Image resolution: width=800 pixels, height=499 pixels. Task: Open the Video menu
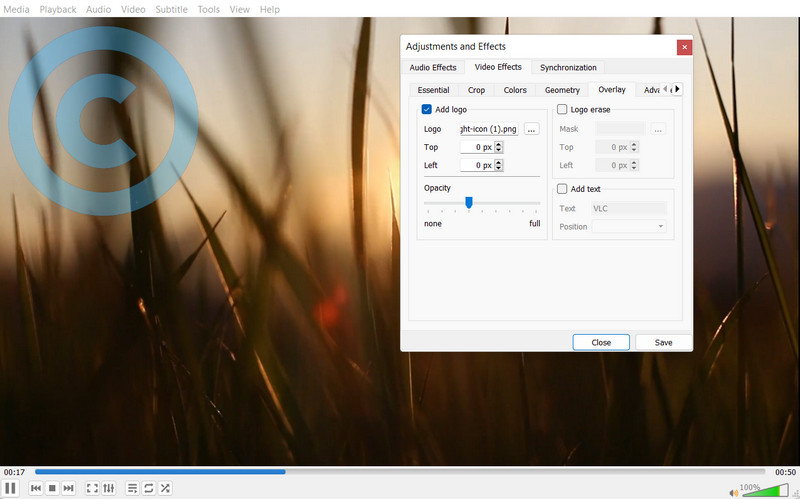pos(133,9)
